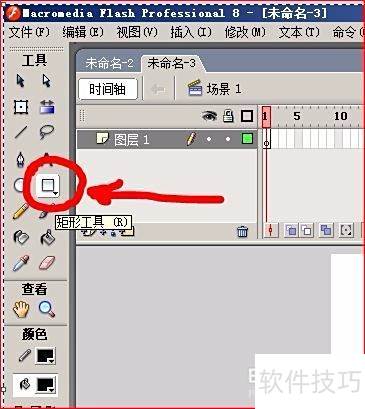
Task: Choose the Pen tool
Action: [20, 159]
